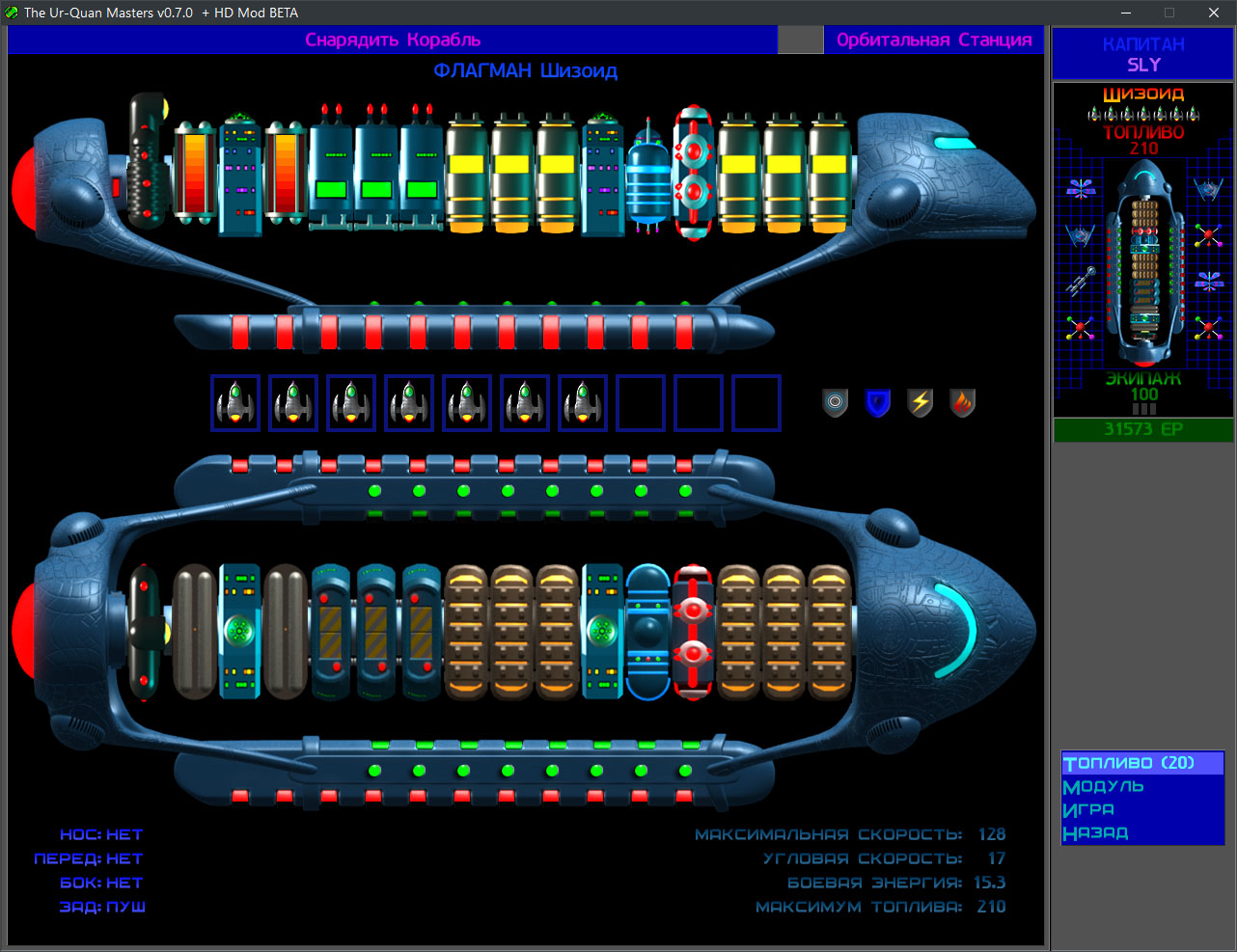
Task: Select the blue lander shield icon
Action: tap(877, 402)
